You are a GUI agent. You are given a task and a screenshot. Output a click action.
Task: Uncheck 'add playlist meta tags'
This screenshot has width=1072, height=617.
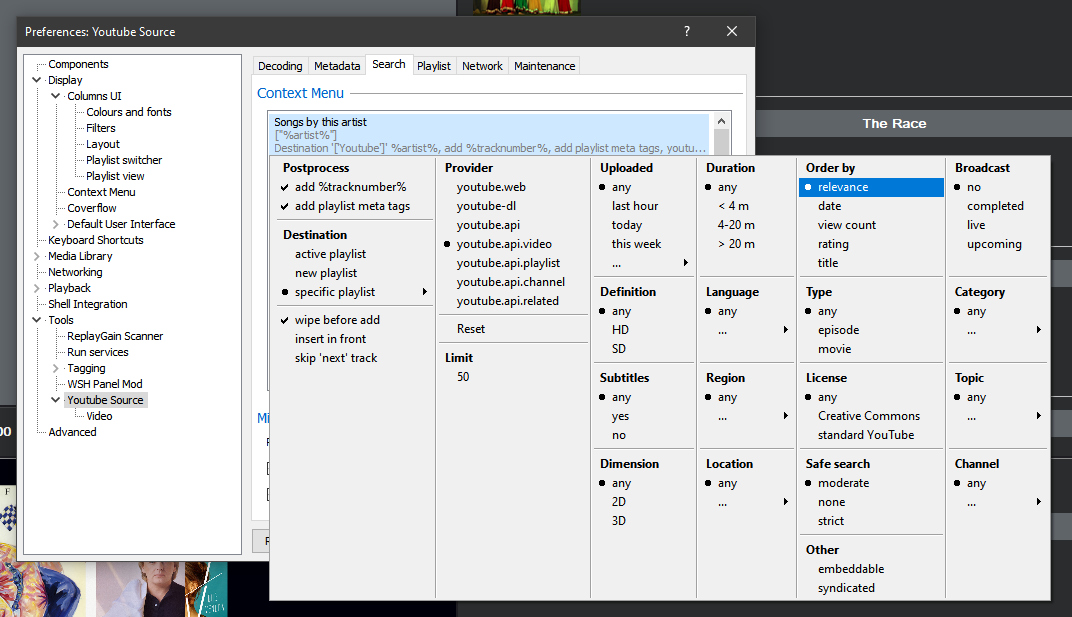352,206
